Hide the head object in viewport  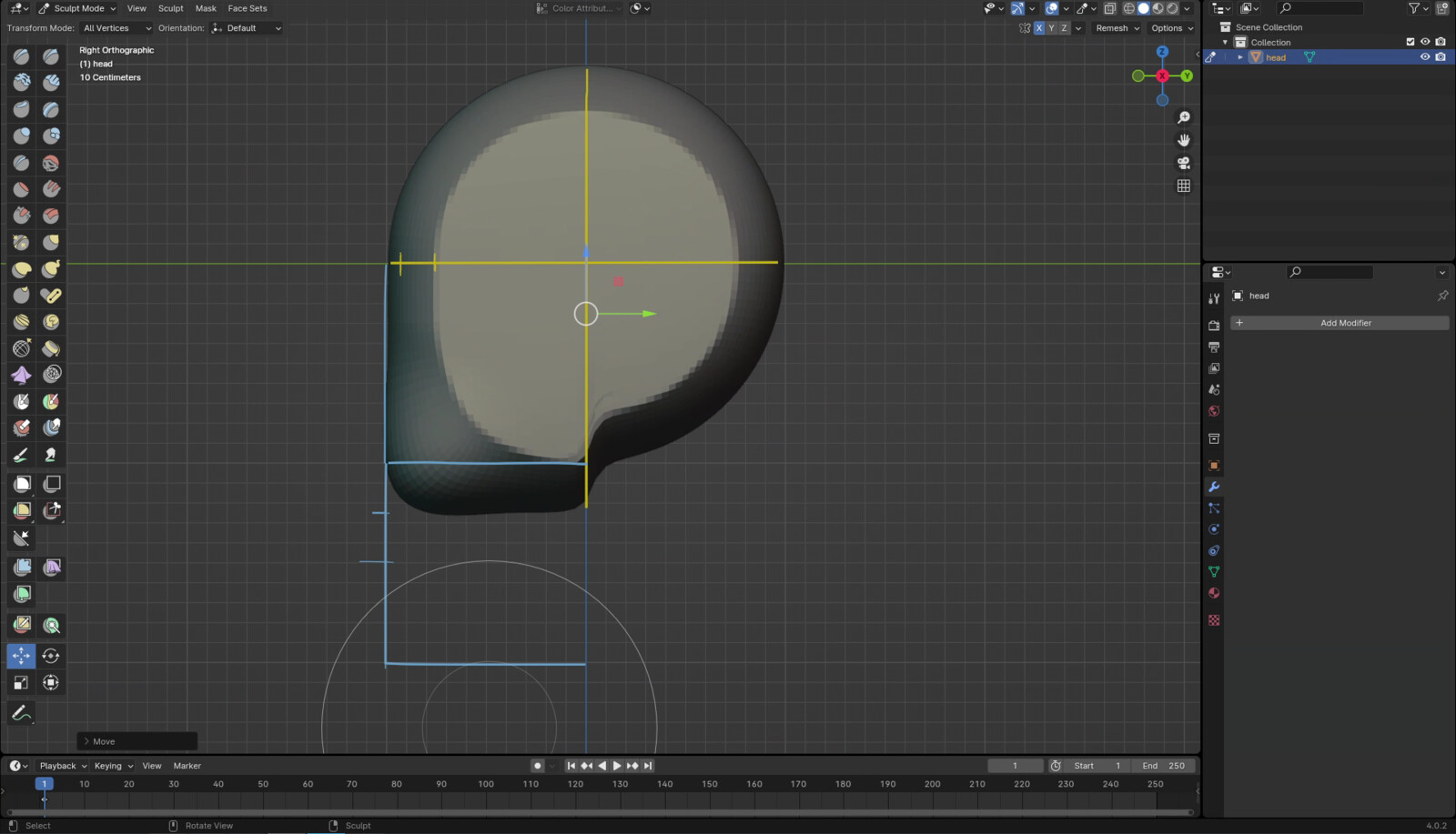coord(1425,56)
